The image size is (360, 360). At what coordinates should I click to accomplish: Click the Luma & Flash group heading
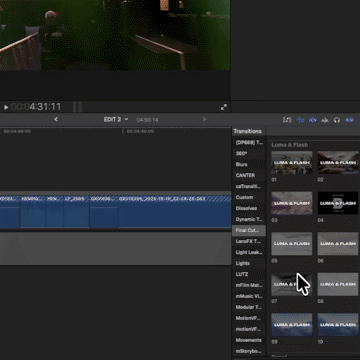[290, 145]
